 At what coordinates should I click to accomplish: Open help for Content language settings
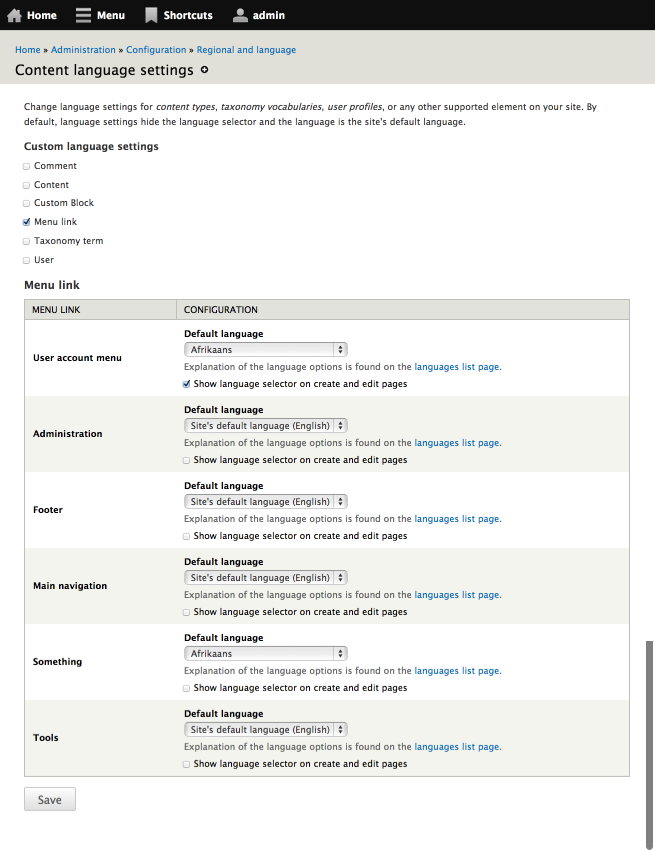203,70
